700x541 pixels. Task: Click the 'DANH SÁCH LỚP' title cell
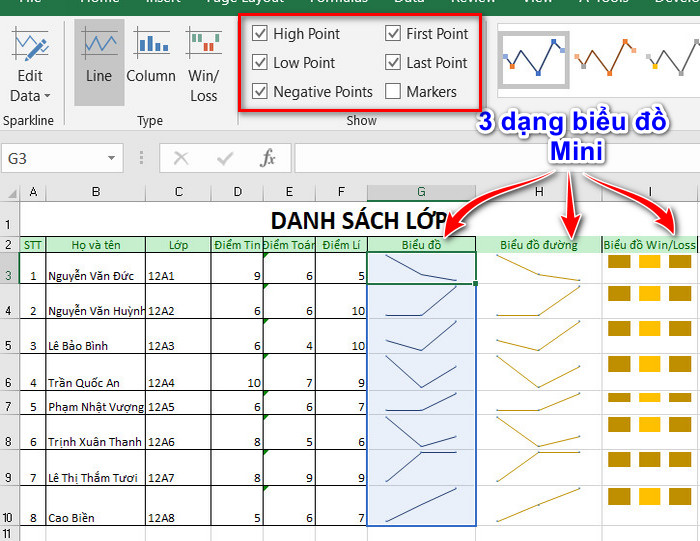358,220
